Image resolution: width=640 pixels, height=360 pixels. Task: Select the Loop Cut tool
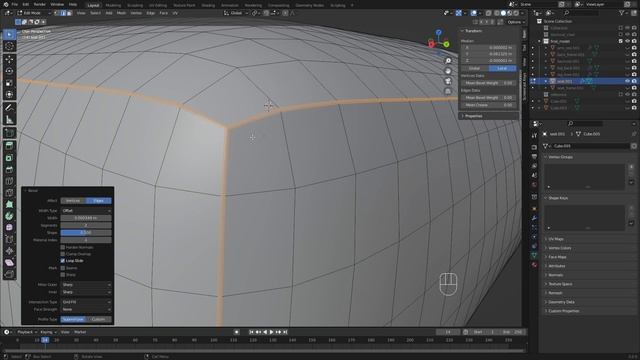[9, 181]
